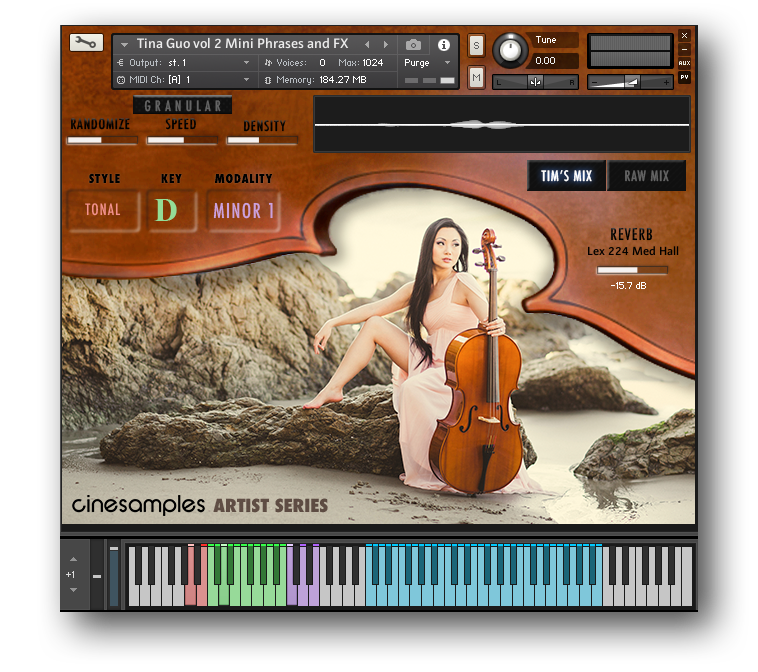Toggle the PV button
Screen dimensions: 758x672
click(x=684, y=77)
